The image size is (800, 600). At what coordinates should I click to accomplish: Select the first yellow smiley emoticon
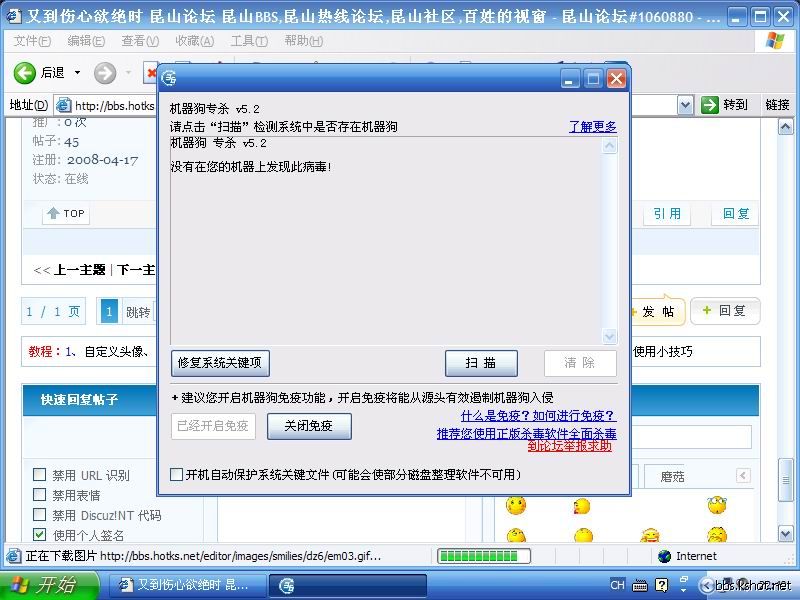(516, 506)
